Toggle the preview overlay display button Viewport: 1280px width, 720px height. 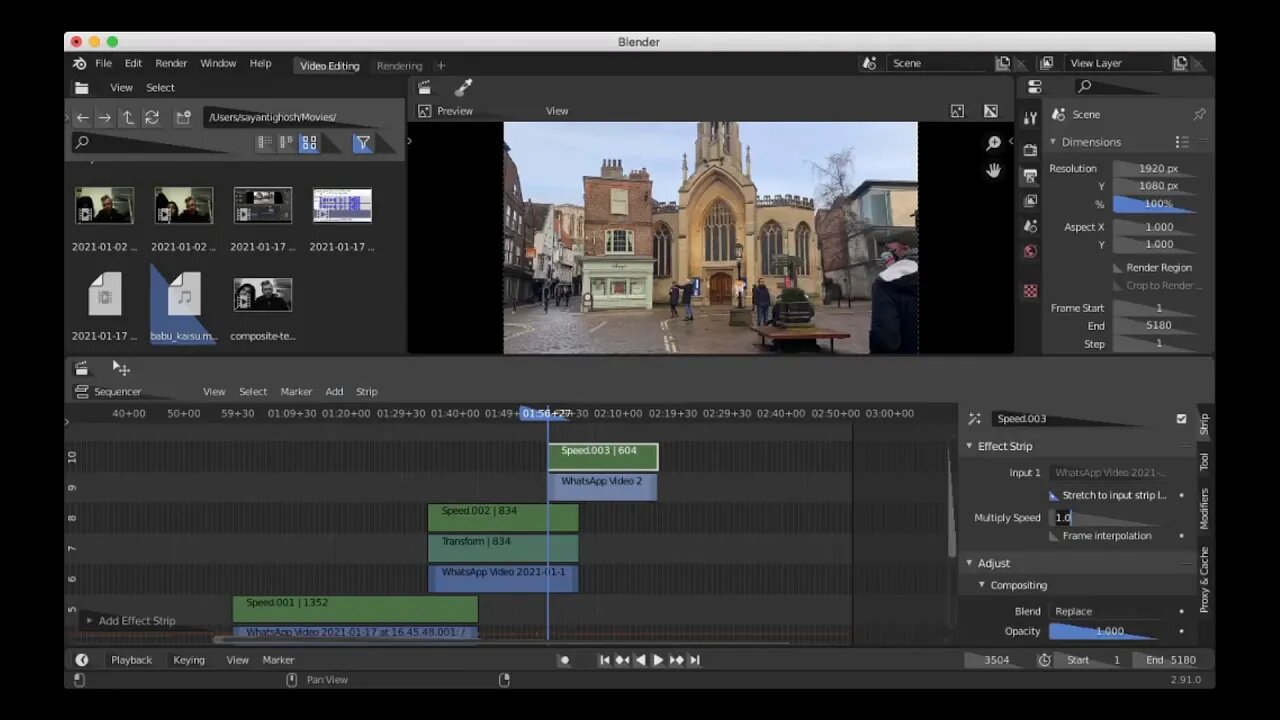click(957, 111)
